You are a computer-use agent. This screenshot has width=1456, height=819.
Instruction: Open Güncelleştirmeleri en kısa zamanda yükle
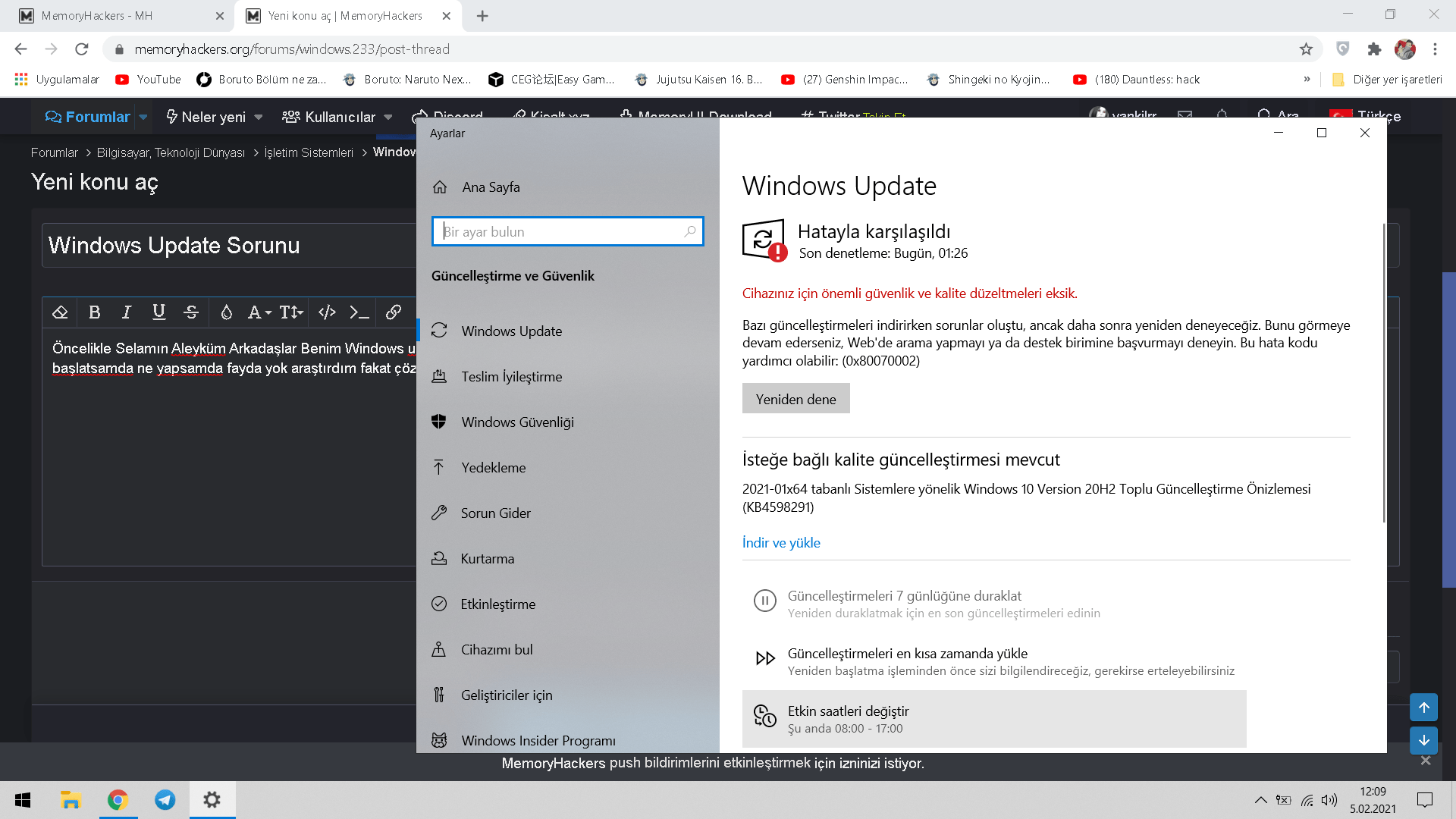(x=994, y=661)
